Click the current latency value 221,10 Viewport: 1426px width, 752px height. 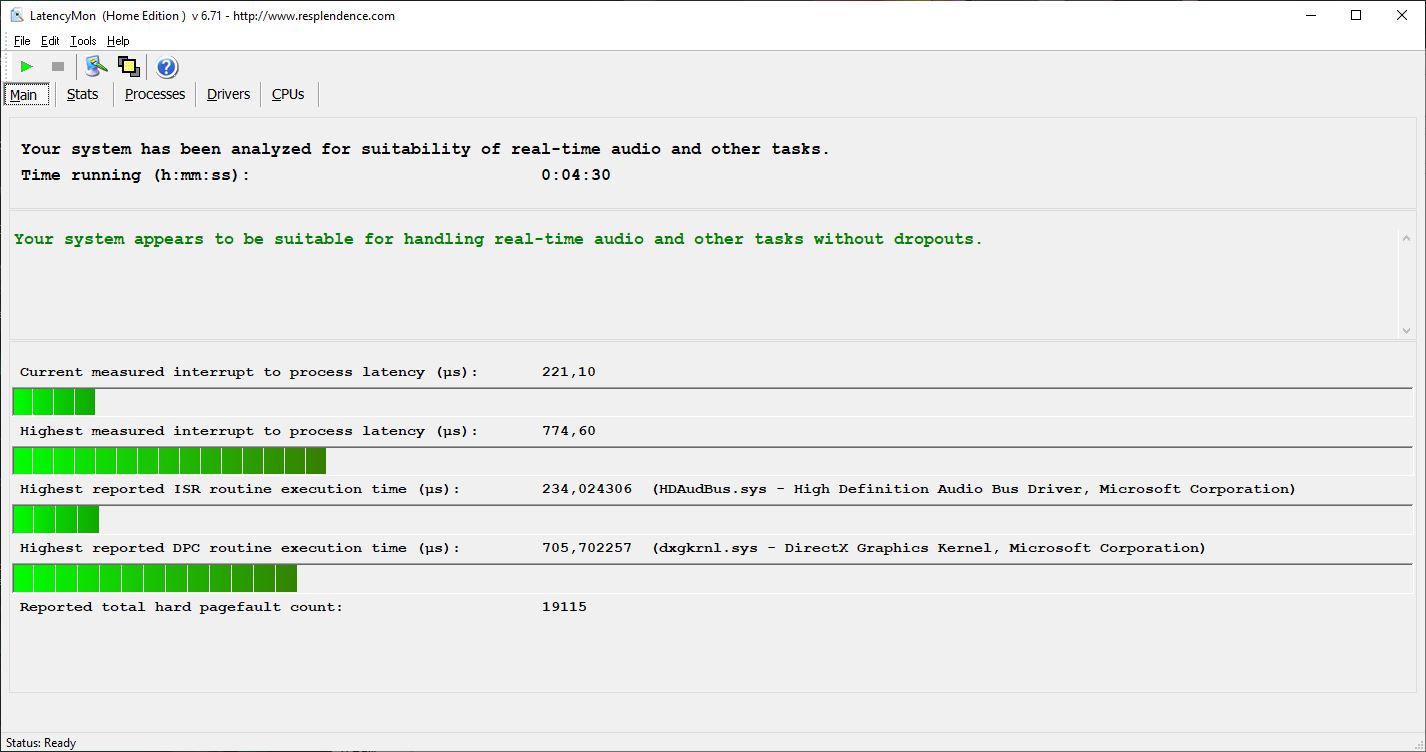point(569,372)
